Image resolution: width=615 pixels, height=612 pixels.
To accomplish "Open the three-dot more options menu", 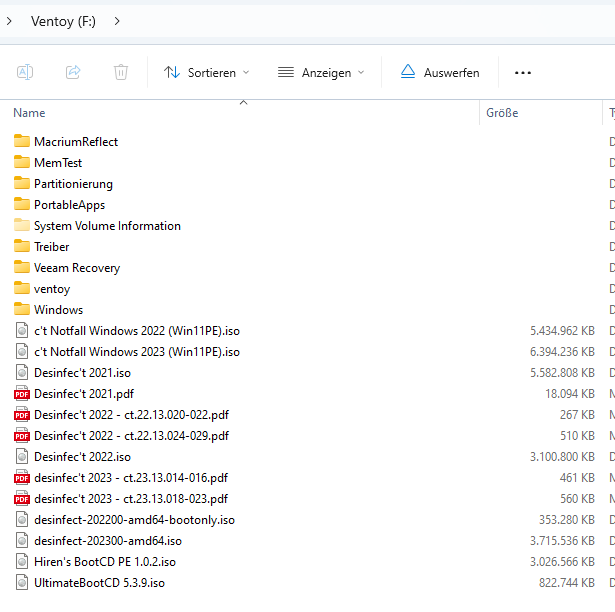I will pyautogui.click(x=522, y=73).
